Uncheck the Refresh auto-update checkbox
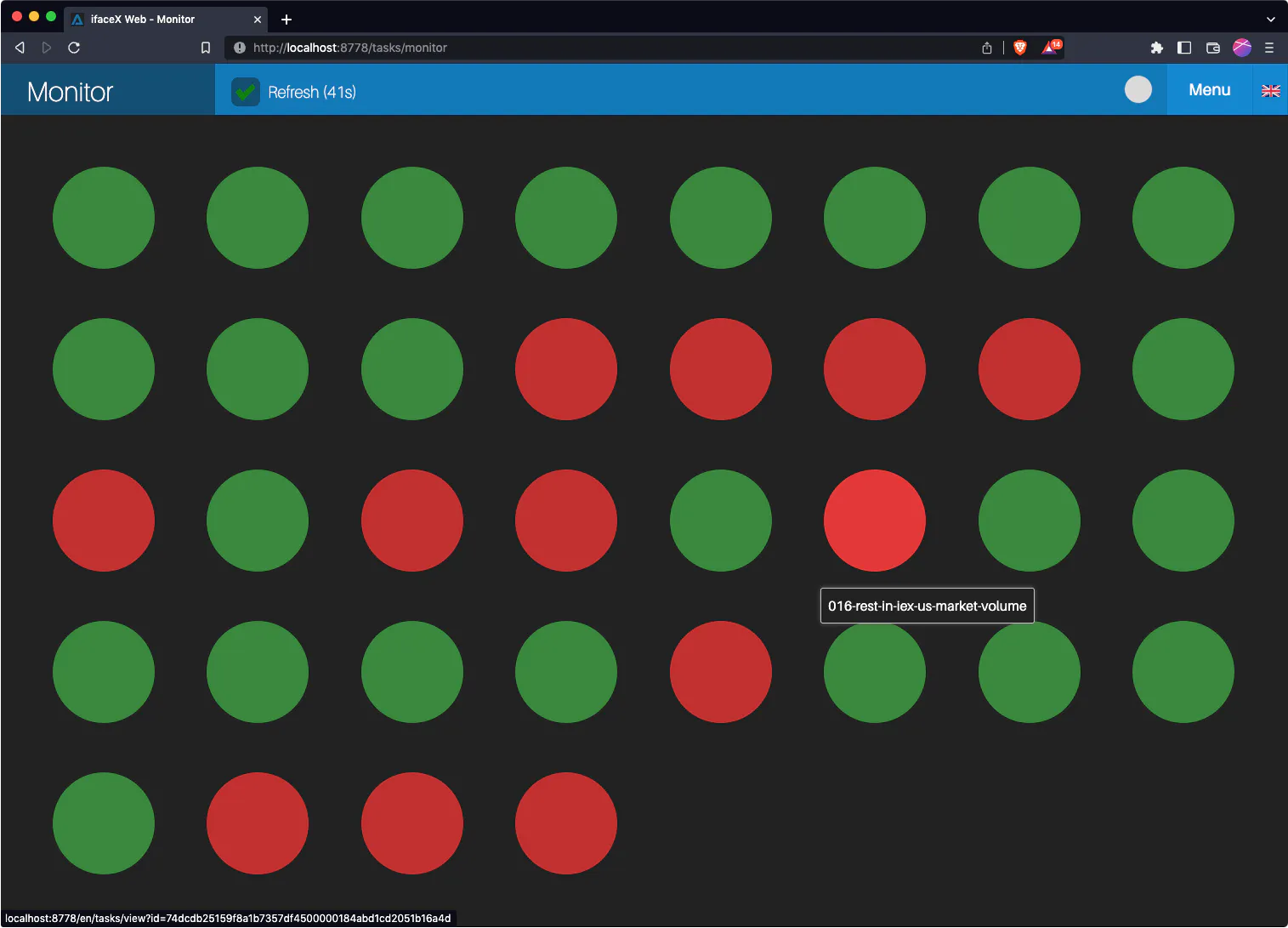 click(246, 92)
